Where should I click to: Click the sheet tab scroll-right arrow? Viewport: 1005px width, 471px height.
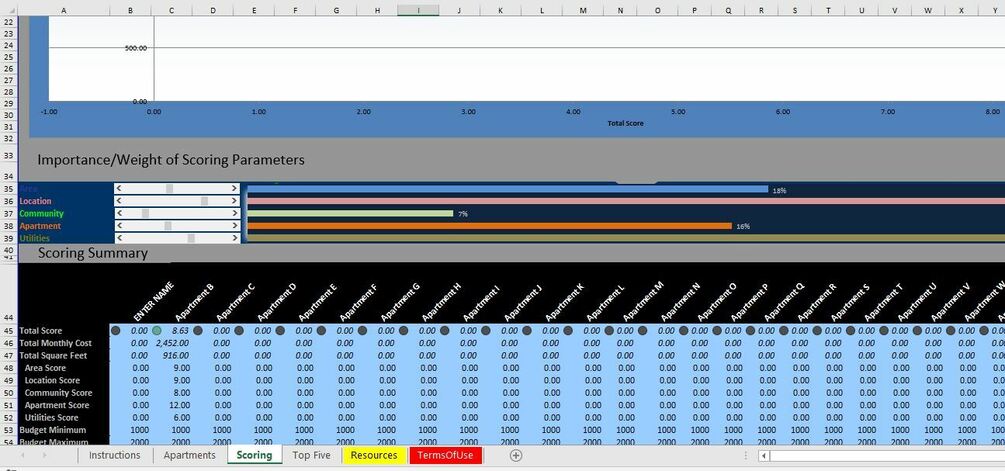[44, 455]
